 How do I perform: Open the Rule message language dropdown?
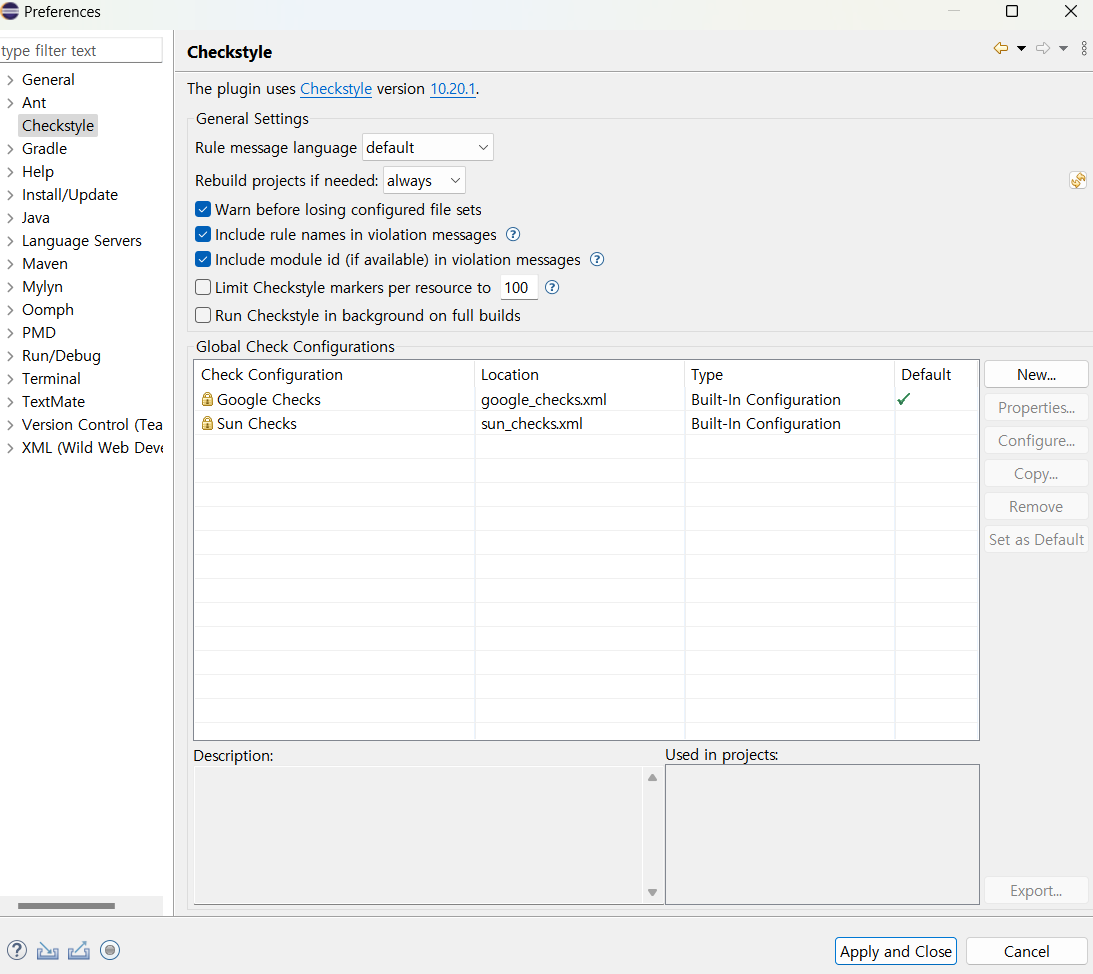[427, 147]
